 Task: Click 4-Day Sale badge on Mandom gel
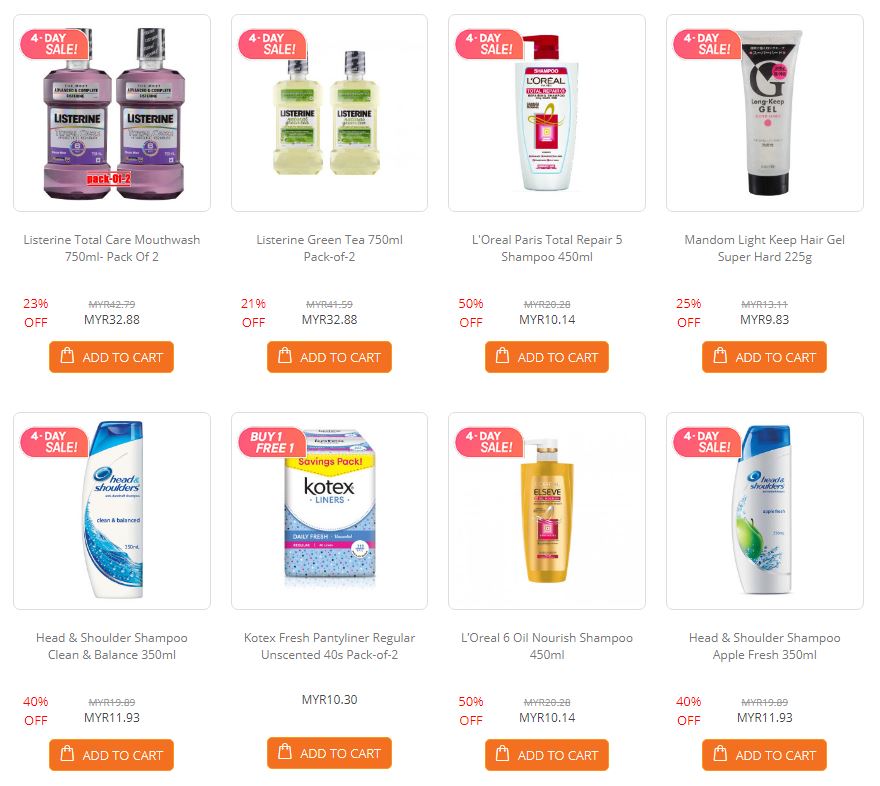pos(707,44)
